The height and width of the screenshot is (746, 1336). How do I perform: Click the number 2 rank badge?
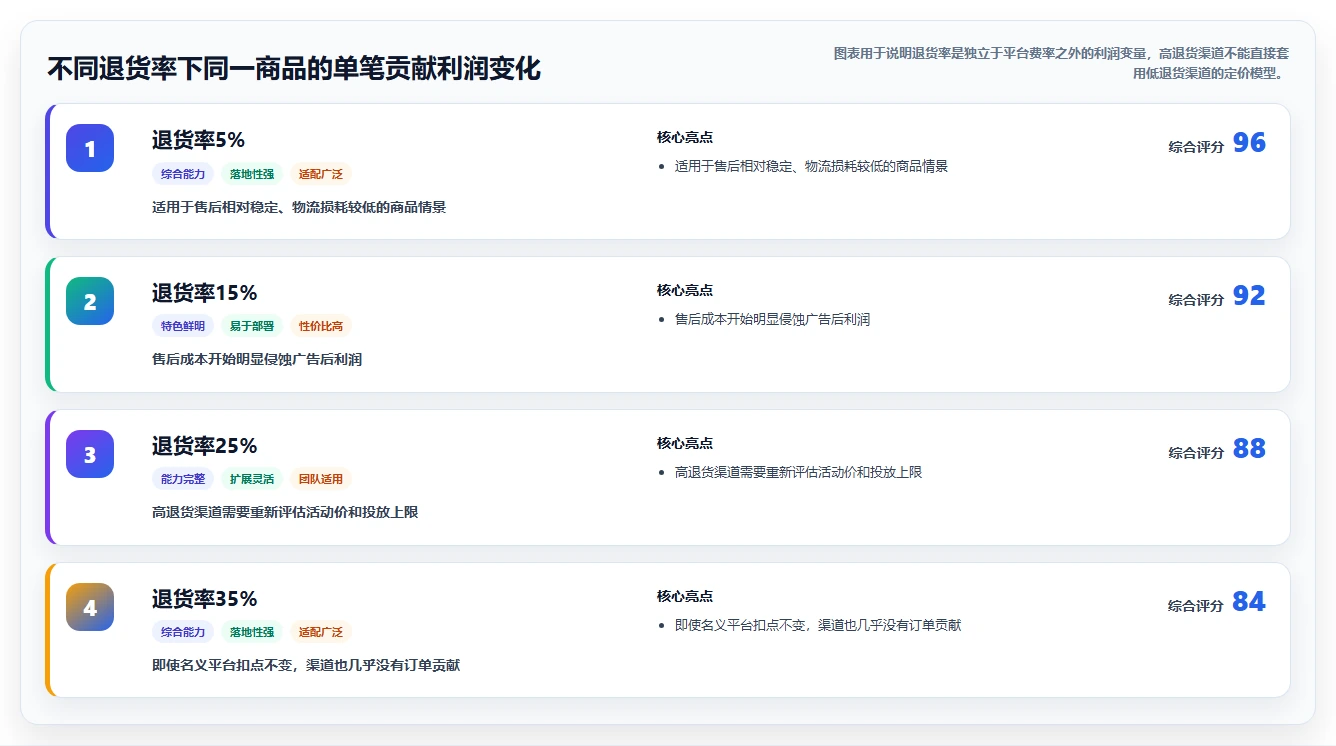[x=90, y=301]
